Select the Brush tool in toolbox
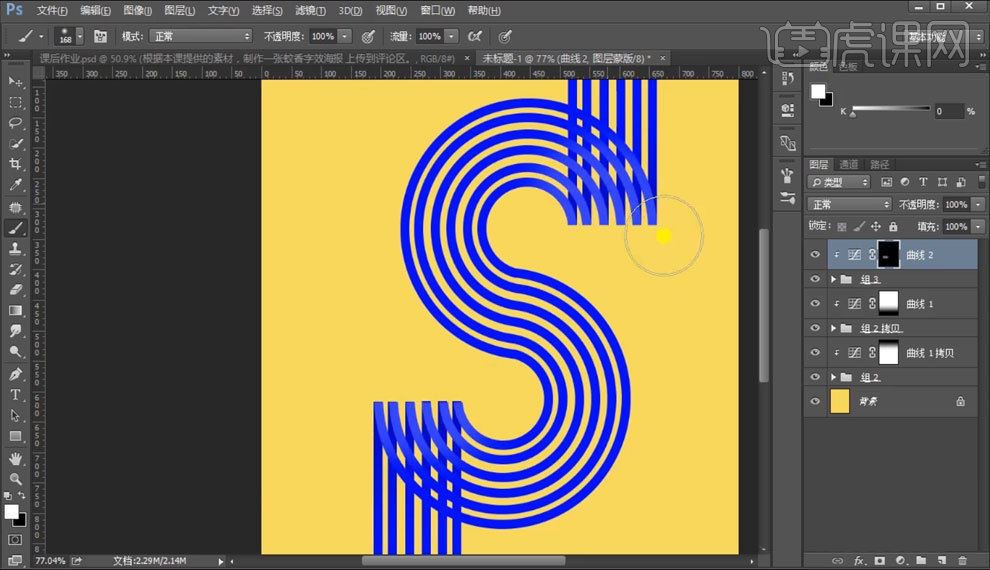Viewport: 990px width, 570px height. click(x=15, y=228)
